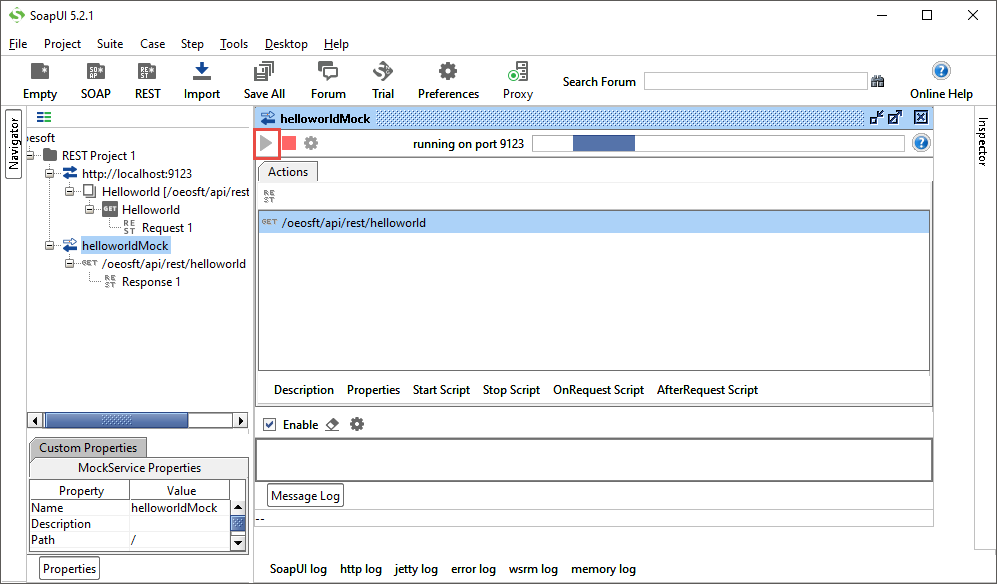Click the binoculars search forum icon
This screenshot has height=584, width=997.
coord(877,81)
